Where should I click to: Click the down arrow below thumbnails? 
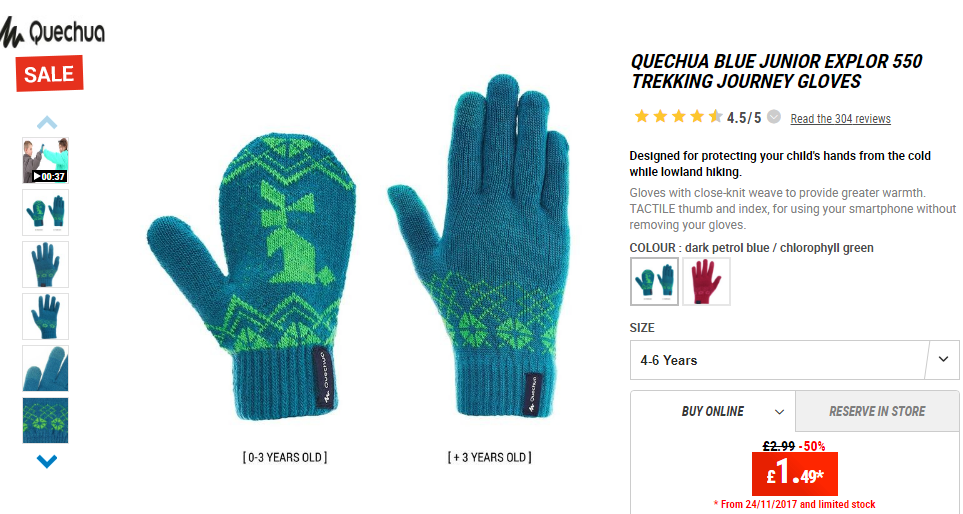coord(47,461)
